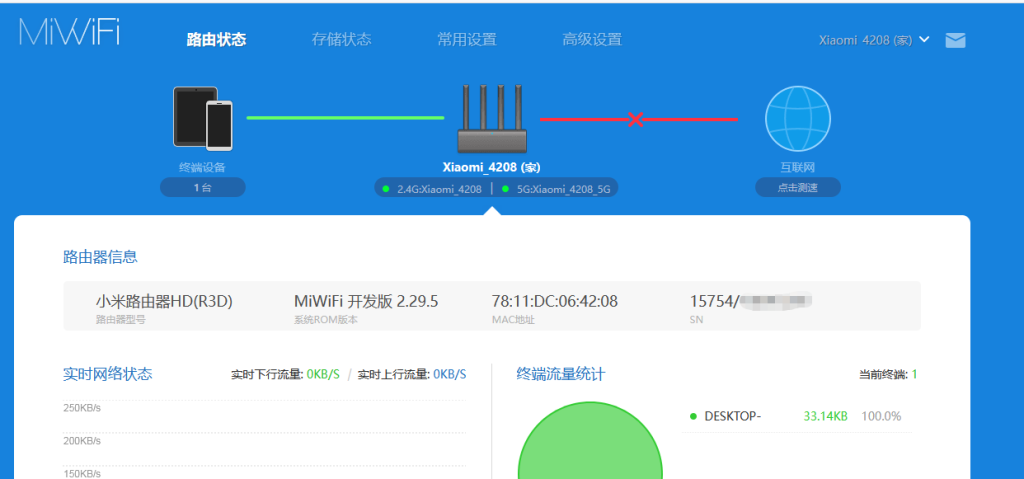Open the 高级设置 tab
1024x479 pixels.
click(592, 39)
